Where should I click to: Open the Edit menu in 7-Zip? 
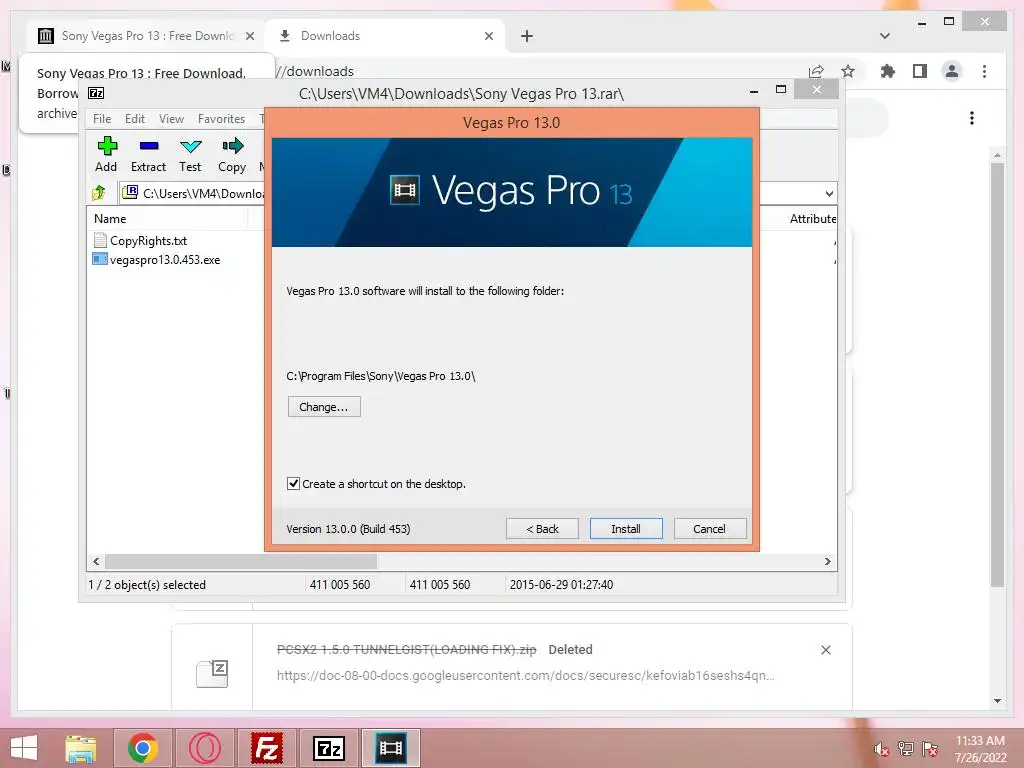point(135,119)
